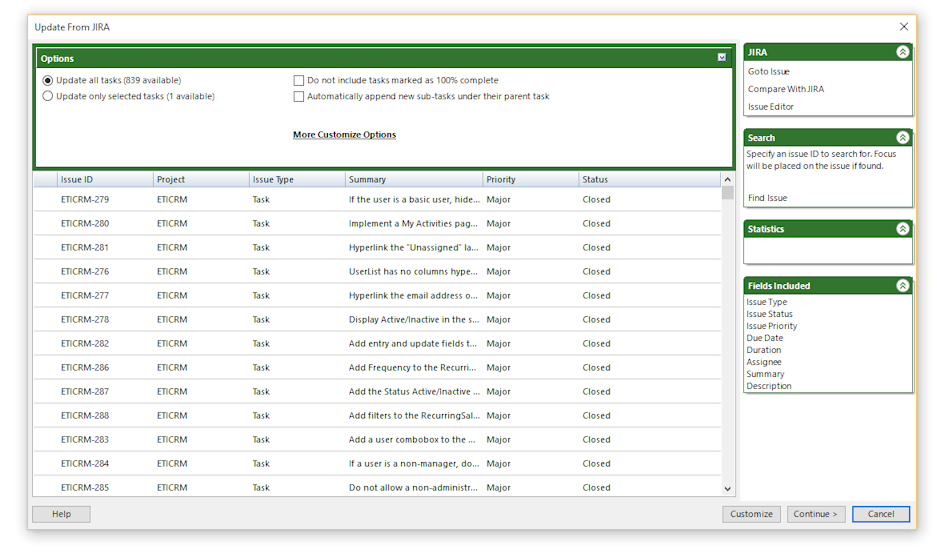Image resolution: width=937 pixels, height=554 pixels.
Task: Sort by Status column header
Action: tap(650, 179)
